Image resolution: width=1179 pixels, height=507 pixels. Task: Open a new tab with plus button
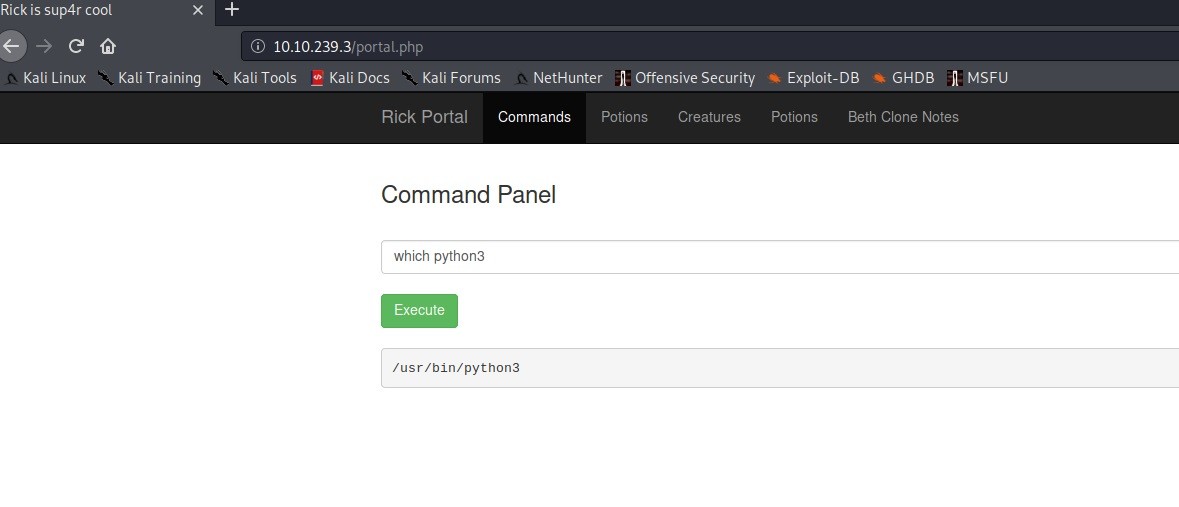(x=232, y=10)
